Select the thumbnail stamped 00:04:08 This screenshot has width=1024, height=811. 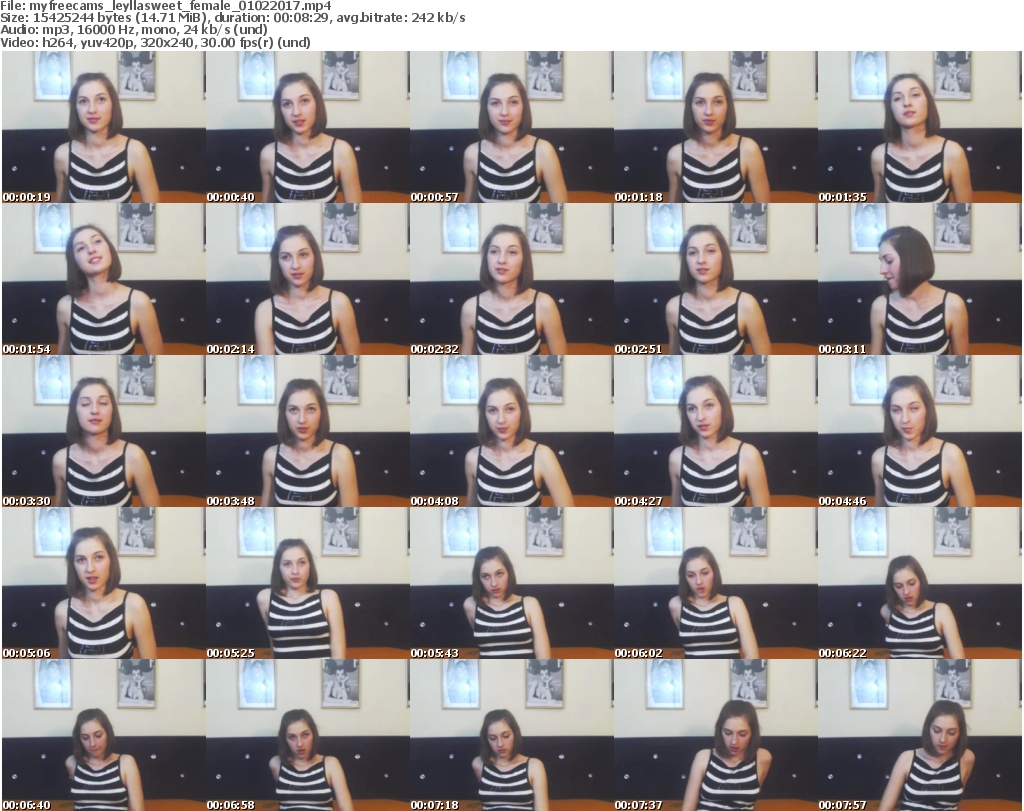(511, 432)
